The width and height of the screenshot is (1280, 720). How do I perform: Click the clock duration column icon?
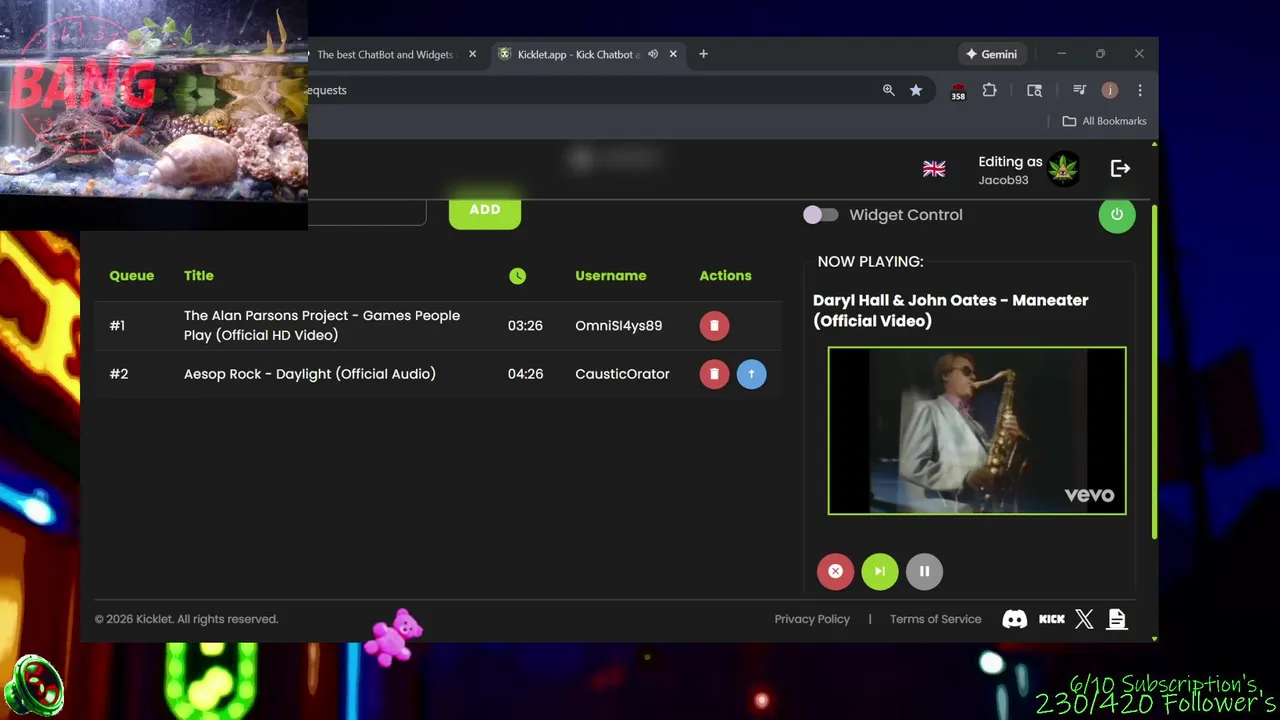[517, 276]
